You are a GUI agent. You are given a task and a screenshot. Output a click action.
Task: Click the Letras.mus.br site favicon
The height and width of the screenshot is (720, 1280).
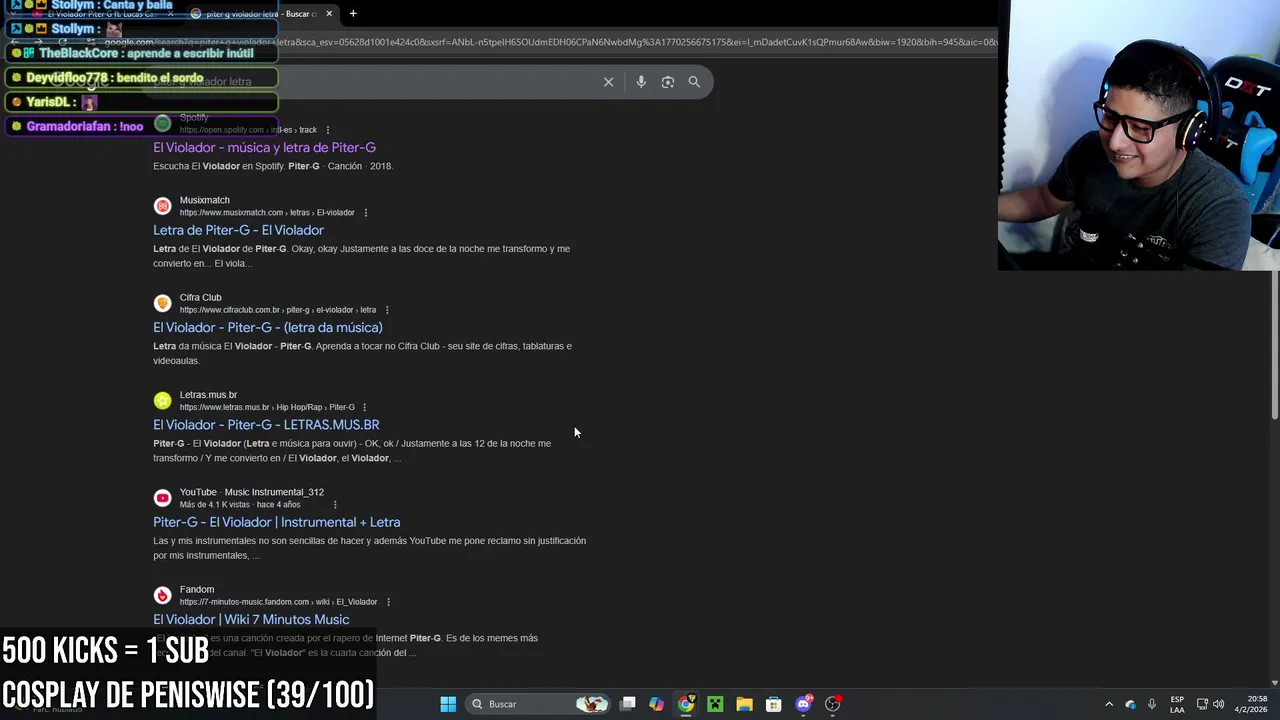162,401
